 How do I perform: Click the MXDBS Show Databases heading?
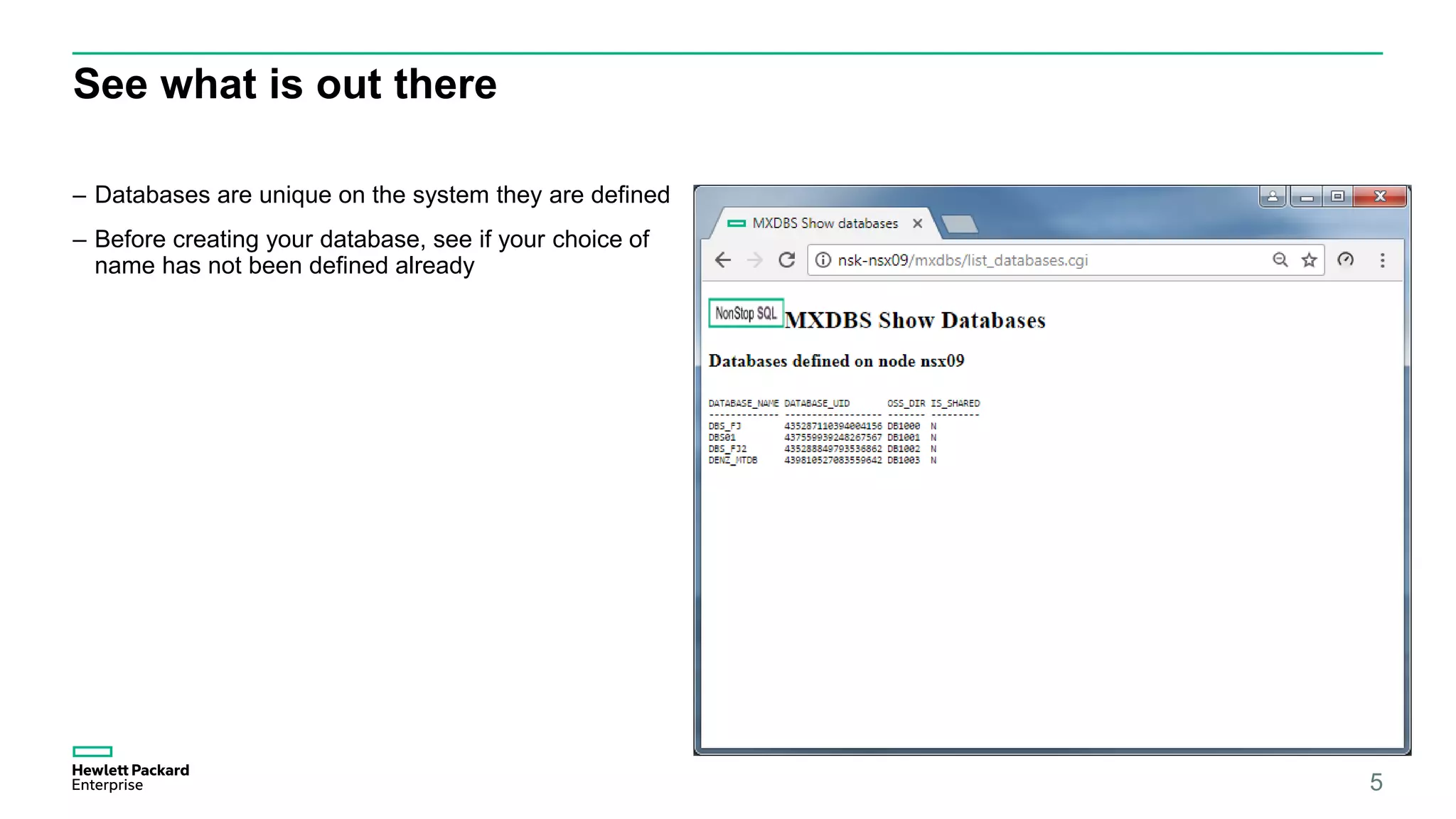pos(915,320)
